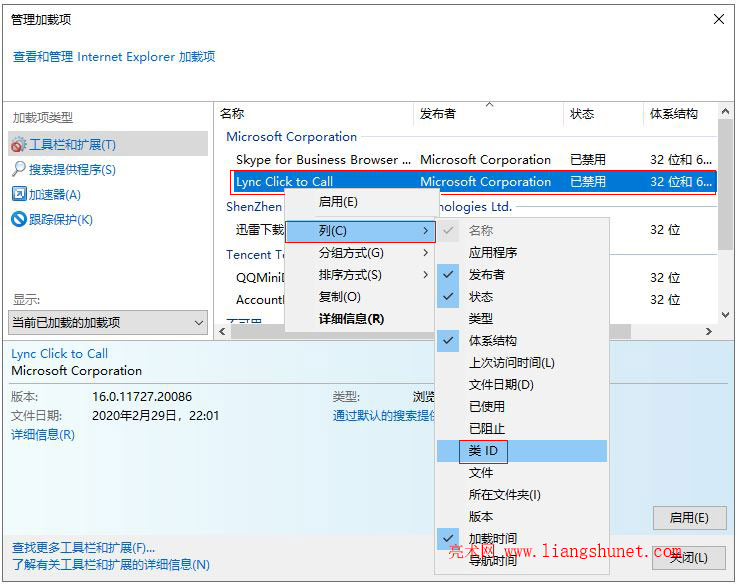Enable the 类型 column option
The width and height of the screenshot is (738, 586).
(522, 319)
